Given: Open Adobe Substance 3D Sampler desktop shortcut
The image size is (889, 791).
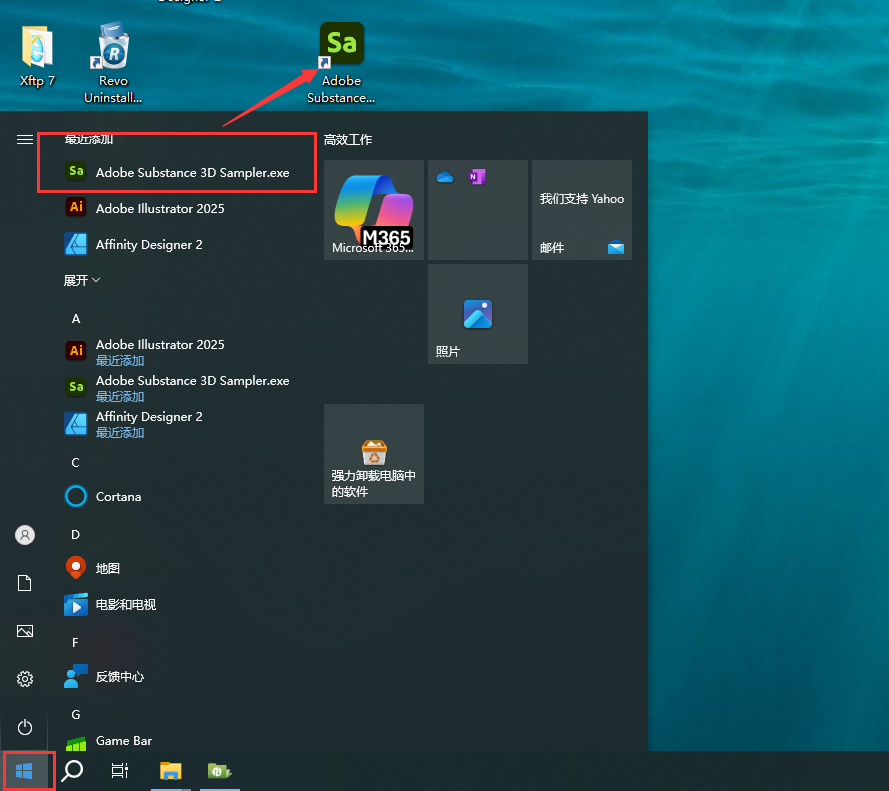Looking at the screenshot, I should tap(341, 62).
